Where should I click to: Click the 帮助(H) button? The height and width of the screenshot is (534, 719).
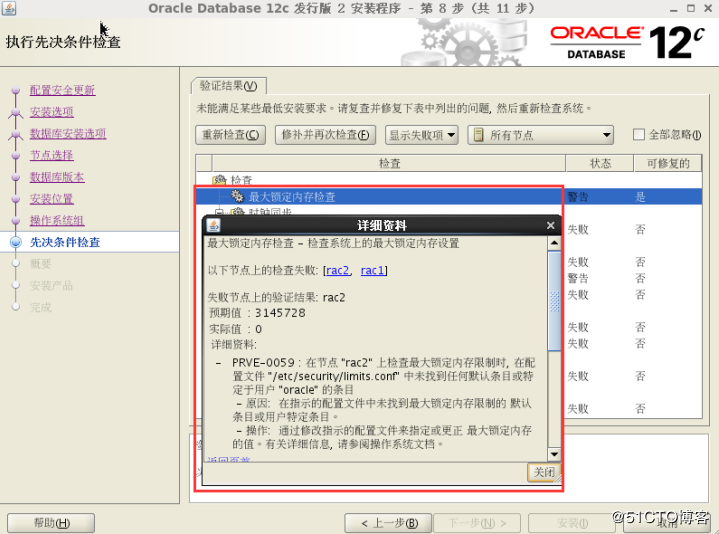point(51,523)
